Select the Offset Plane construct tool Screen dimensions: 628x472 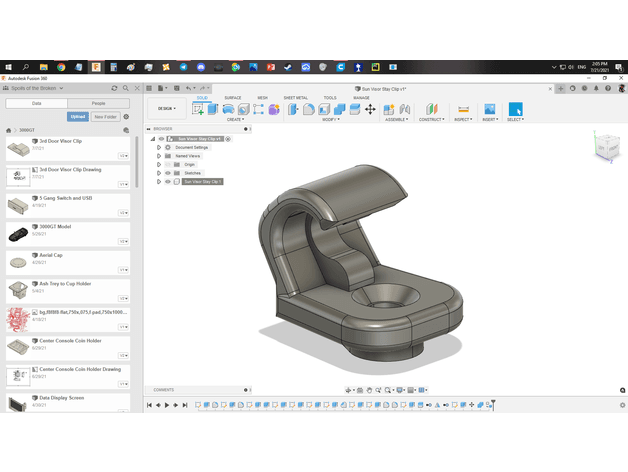coord(432,109)
